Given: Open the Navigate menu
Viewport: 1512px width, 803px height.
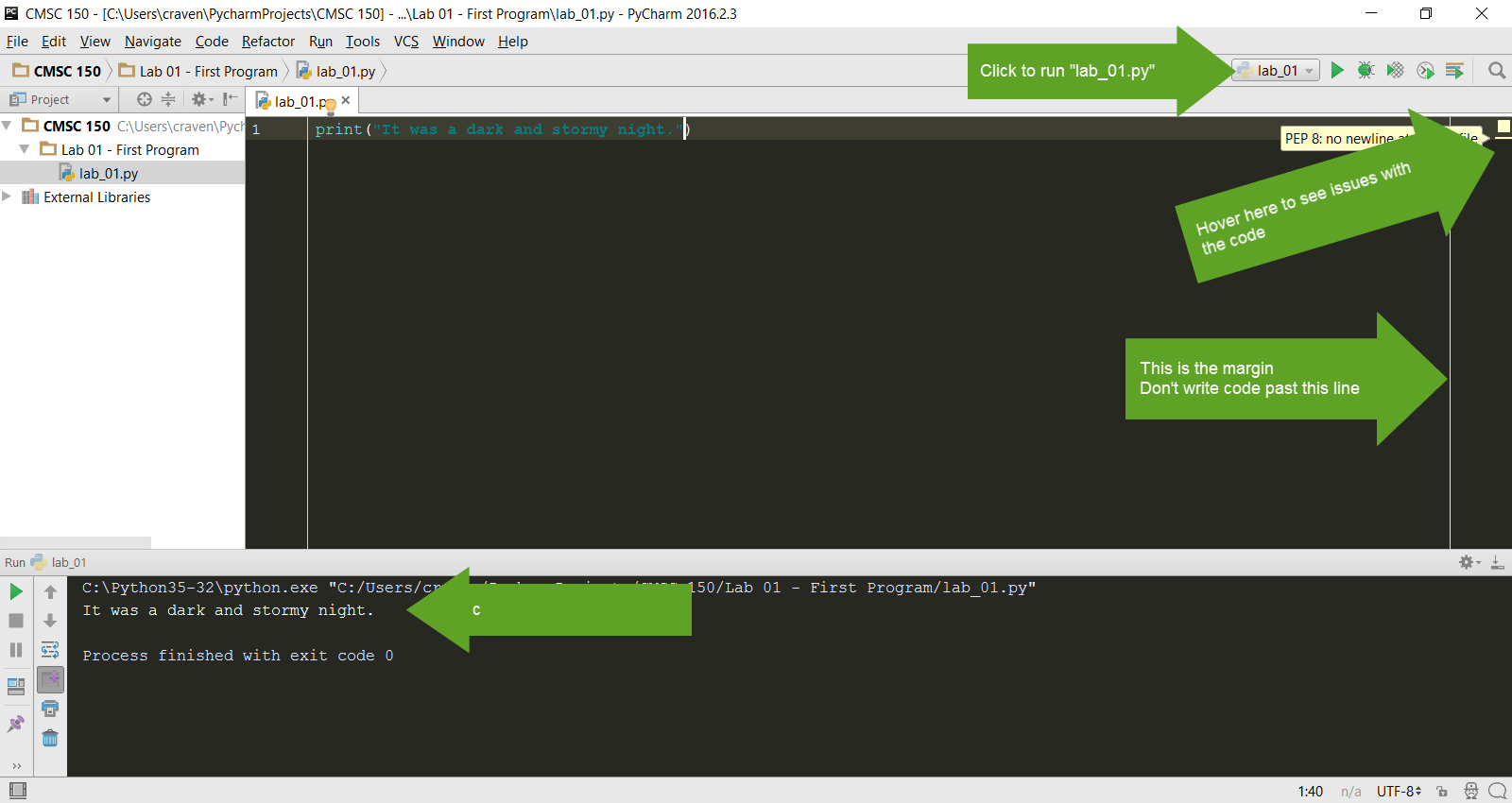Looking at the screenshot, I should 152,42.
